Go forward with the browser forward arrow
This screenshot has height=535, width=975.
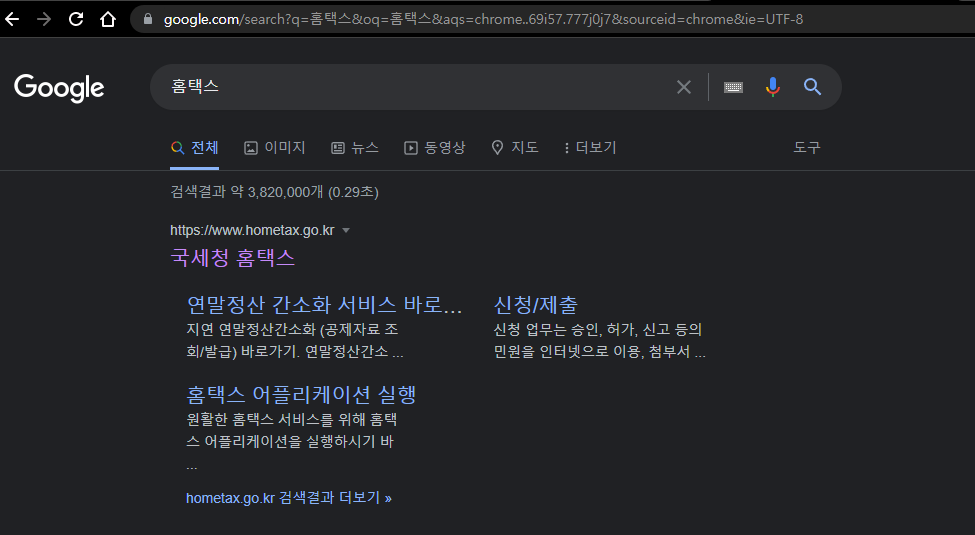coord(44,19)
